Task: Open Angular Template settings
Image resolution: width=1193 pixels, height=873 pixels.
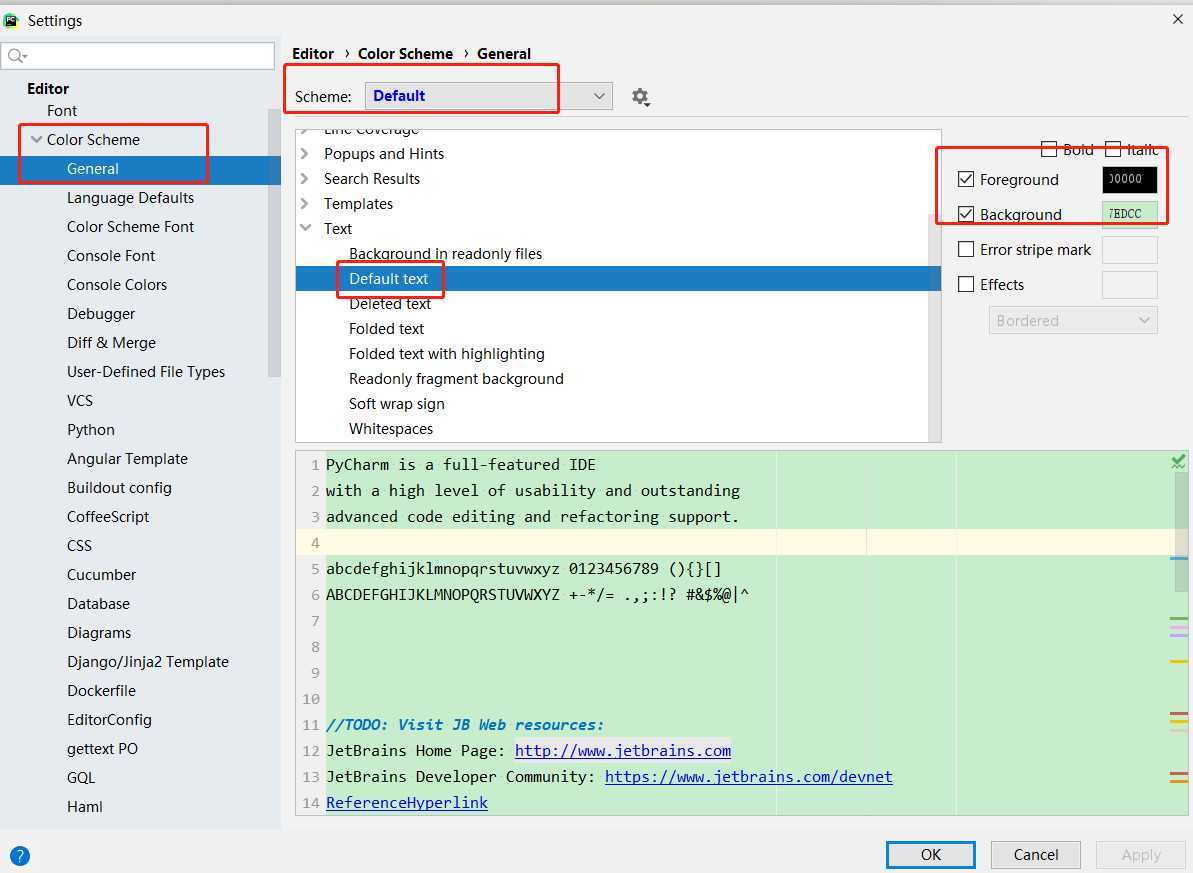Action: point(127,459)
